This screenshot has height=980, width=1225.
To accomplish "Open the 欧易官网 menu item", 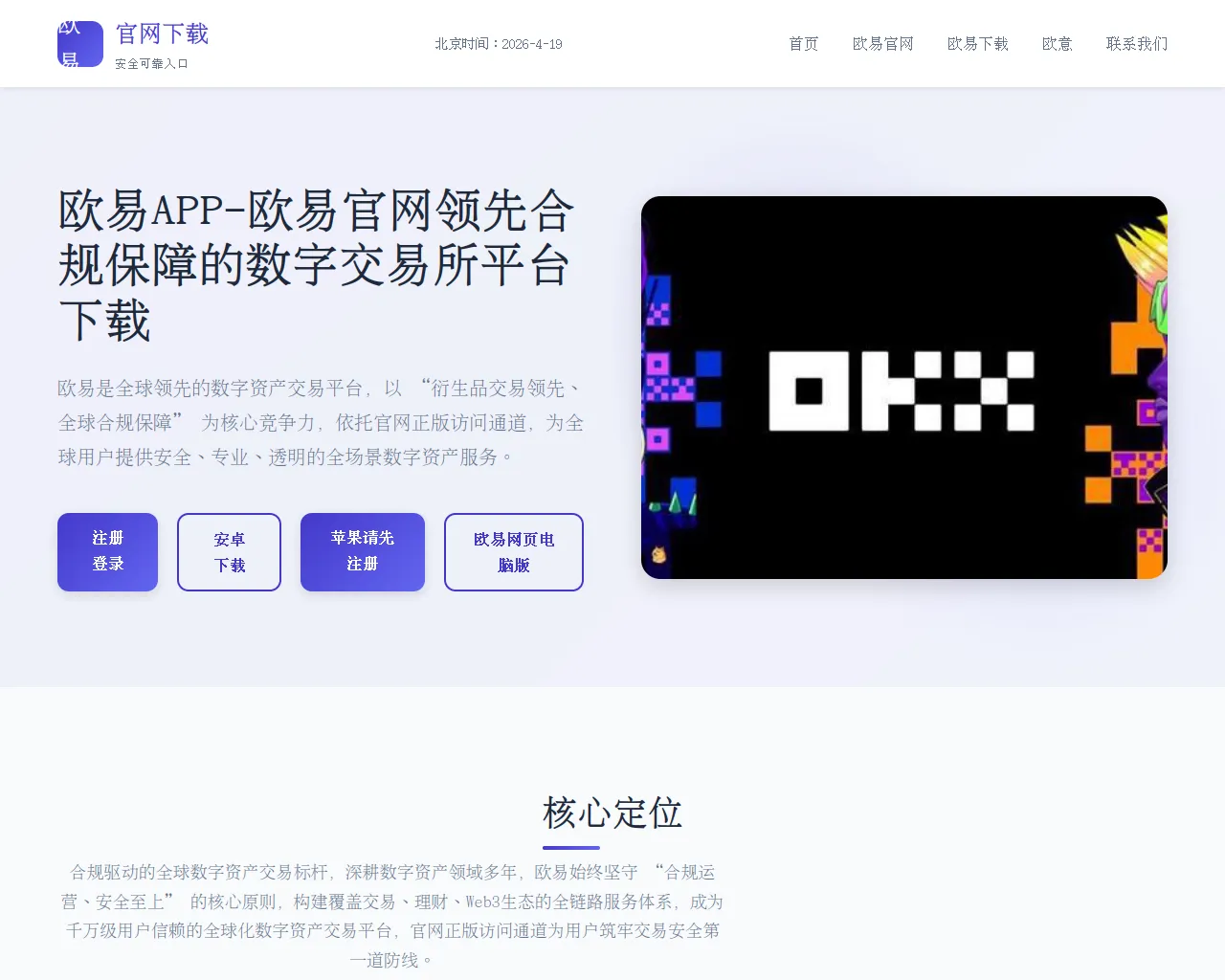I will tap(883, 44).
